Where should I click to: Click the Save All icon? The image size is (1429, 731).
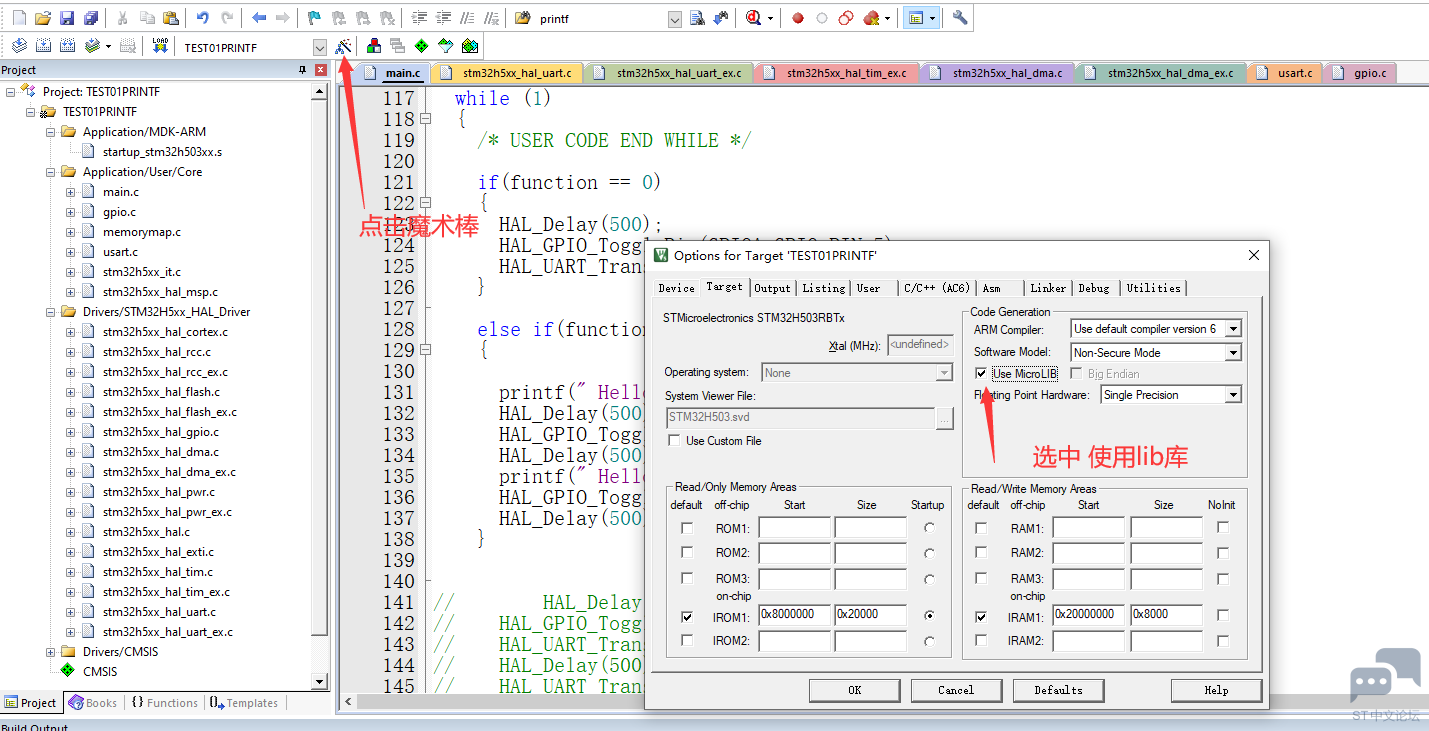(91, 18)
